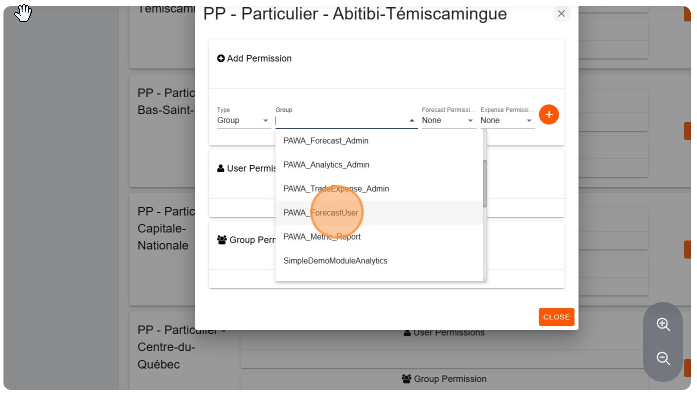The width and height of the screenshot is (697, 394).
Task: Click the Add Permission plus-circle icon
Action: point(220,58)
